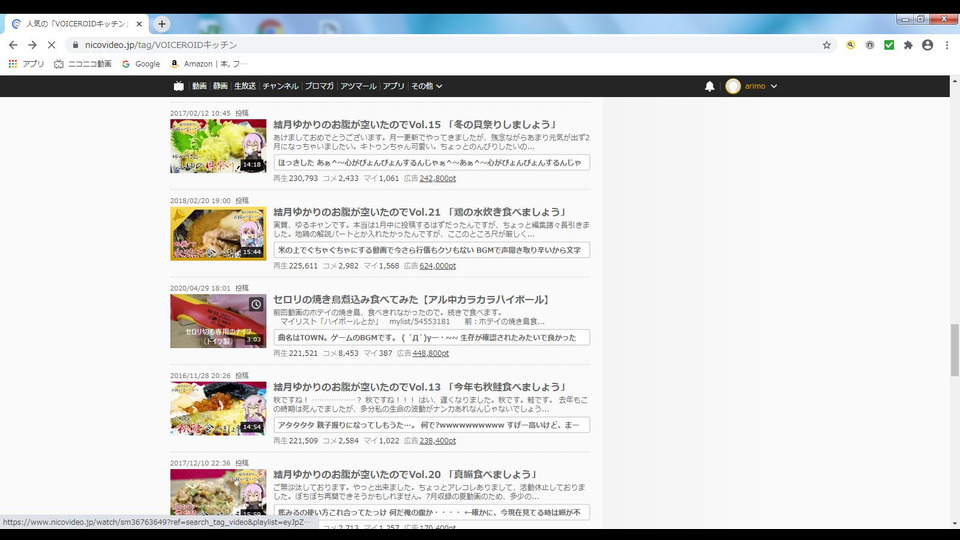The height and width of the screenshot is (540, 960).
Task: Expand the arimo account dropdown
Action: tap(774, 86)
